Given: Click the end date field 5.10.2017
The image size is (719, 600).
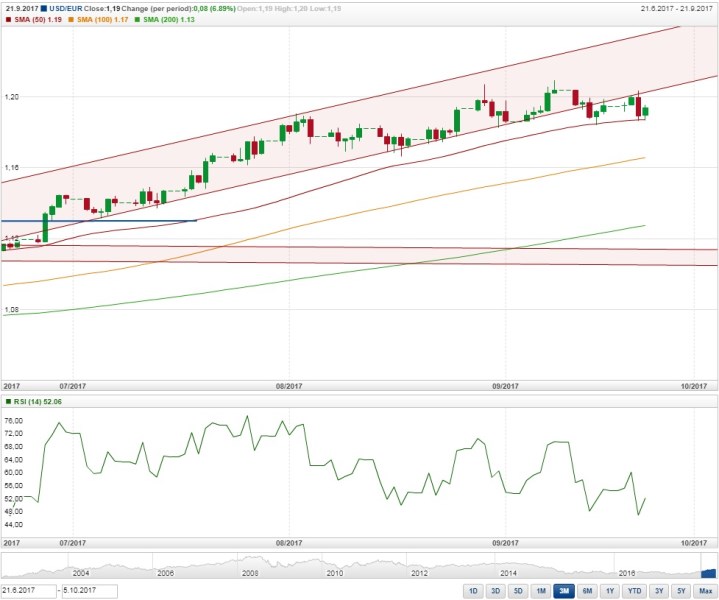Looking at the screenshot, I should (x=89, y=591).
